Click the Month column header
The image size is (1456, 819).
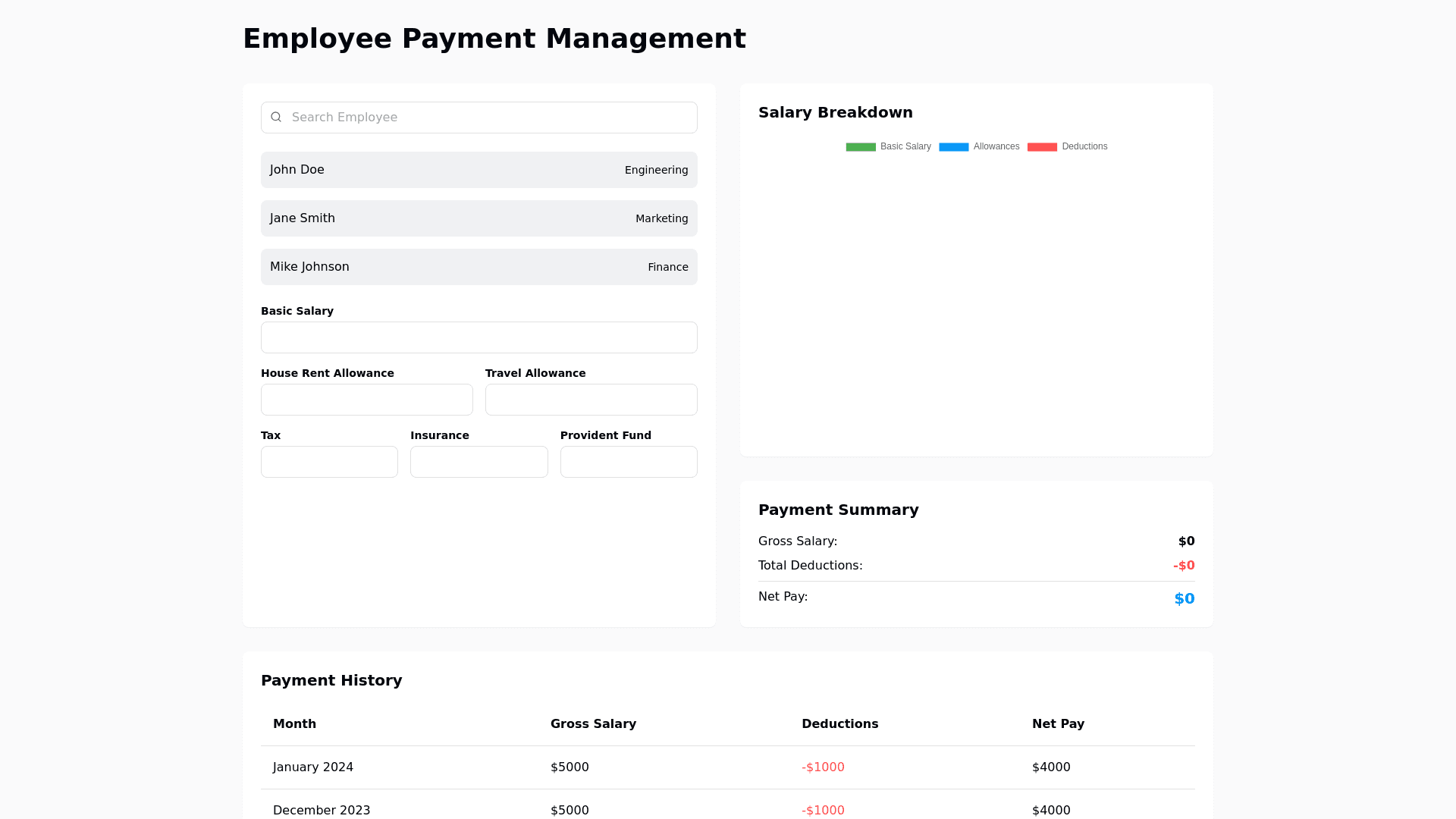point(294,724)
